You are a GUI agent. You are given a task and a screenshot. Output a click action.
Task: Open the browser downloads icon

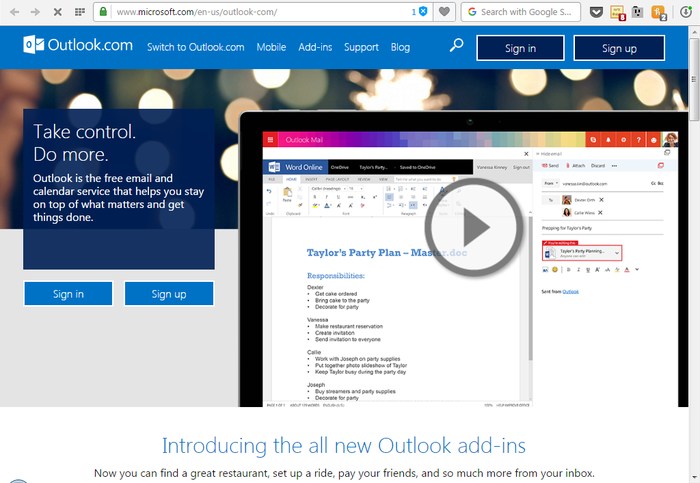coord(686,12)
